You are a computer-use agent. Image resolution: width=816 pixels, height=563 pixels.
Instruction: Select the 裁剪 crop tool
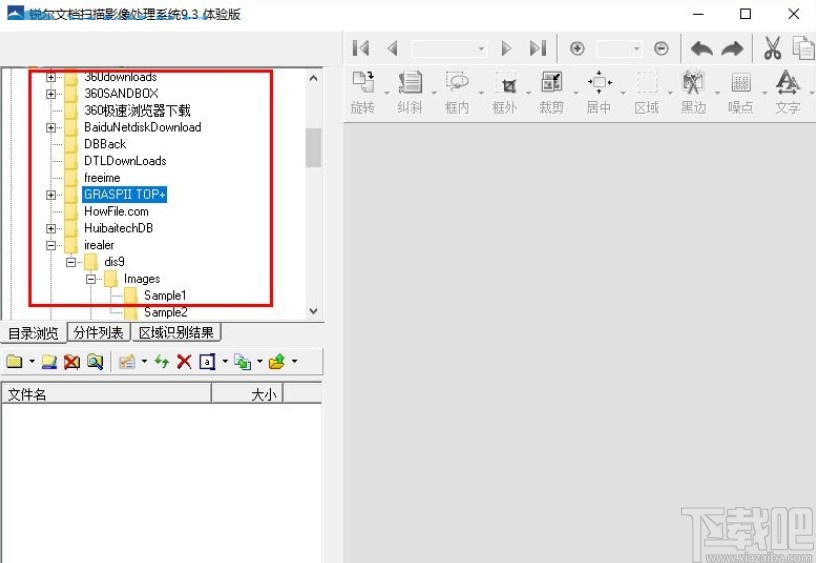(x=552, y=93)
